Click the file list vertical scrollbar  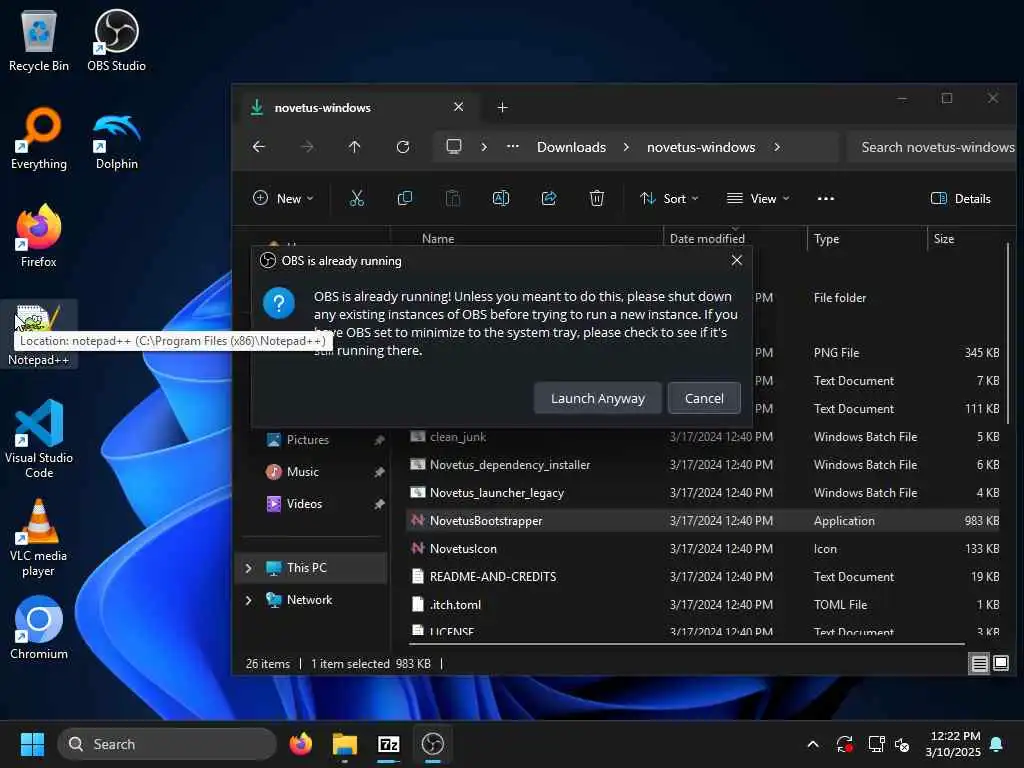tap(1008, 333)
